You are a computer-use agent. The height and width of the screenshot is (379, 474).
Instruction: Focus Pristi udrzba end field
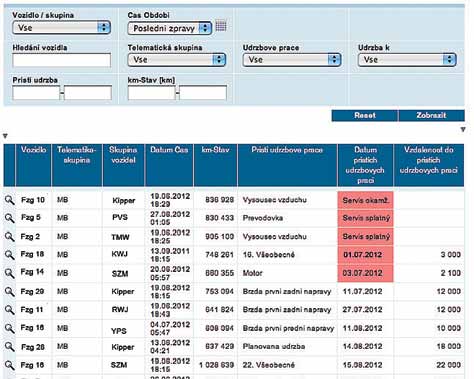(x=88, y=93)
